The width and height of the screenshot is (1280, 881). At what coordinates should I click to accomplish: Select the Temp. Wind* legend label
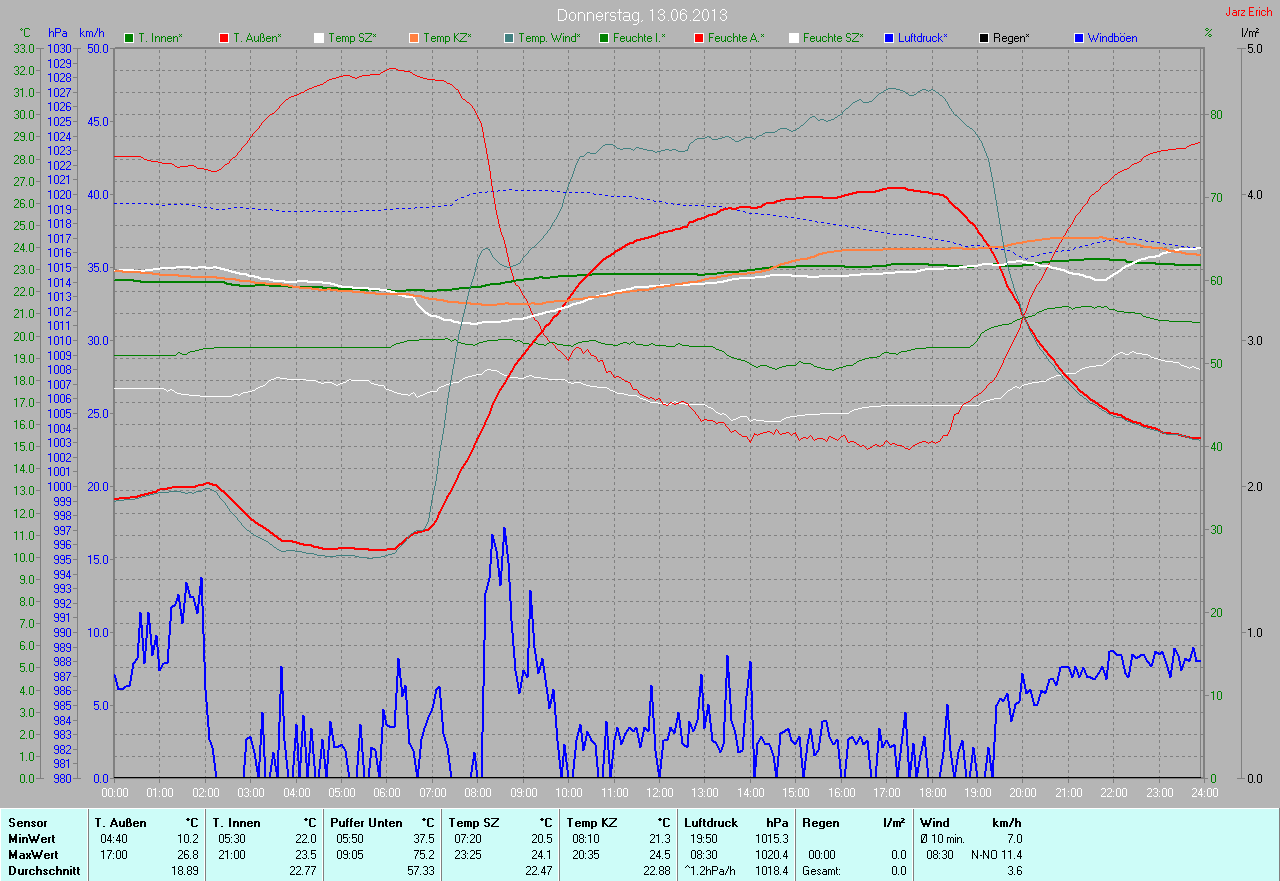(x=549, y=38)
